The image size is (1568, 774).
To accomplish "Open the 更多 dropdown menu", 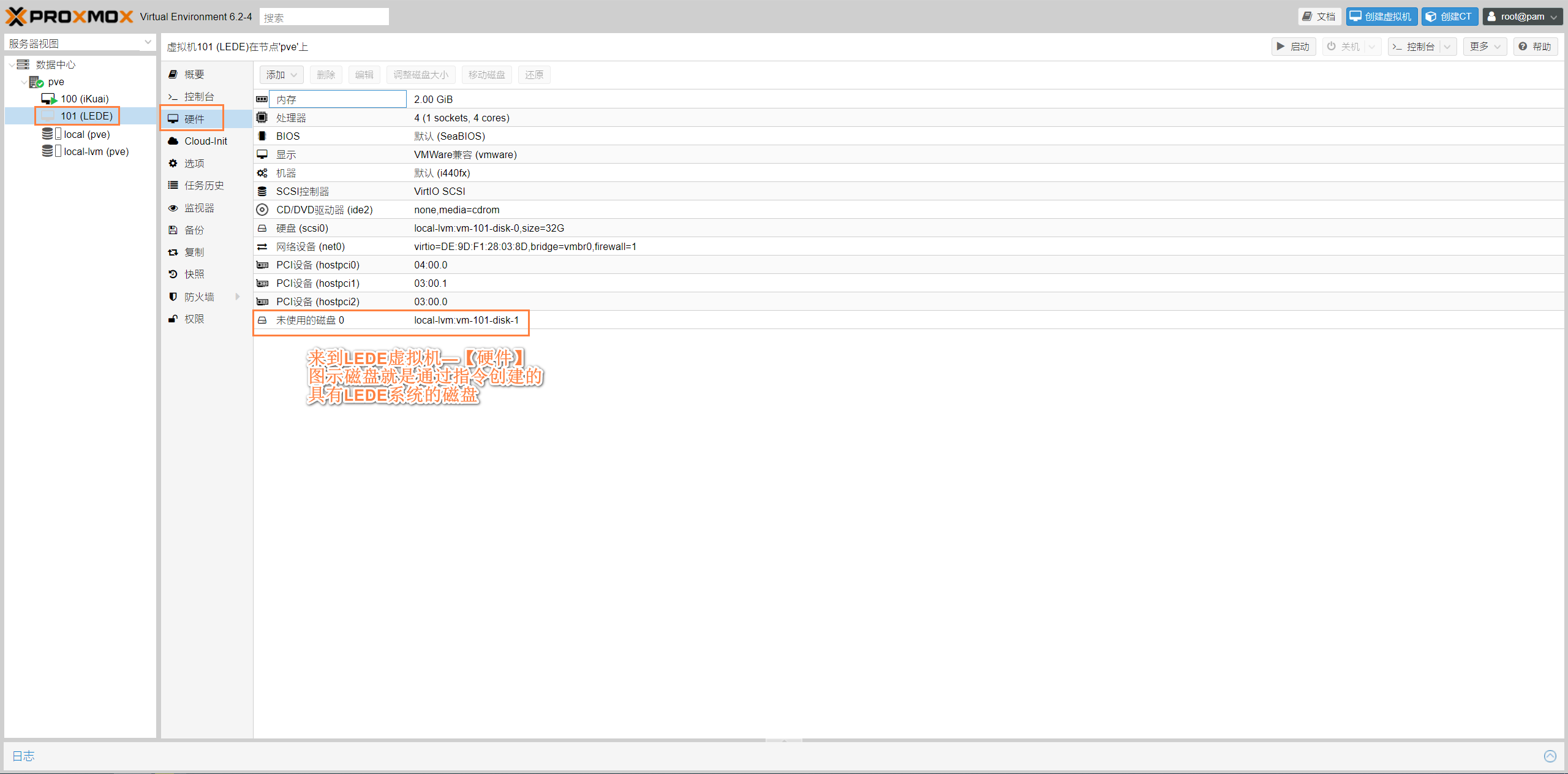I will (x=1484, y=47).
